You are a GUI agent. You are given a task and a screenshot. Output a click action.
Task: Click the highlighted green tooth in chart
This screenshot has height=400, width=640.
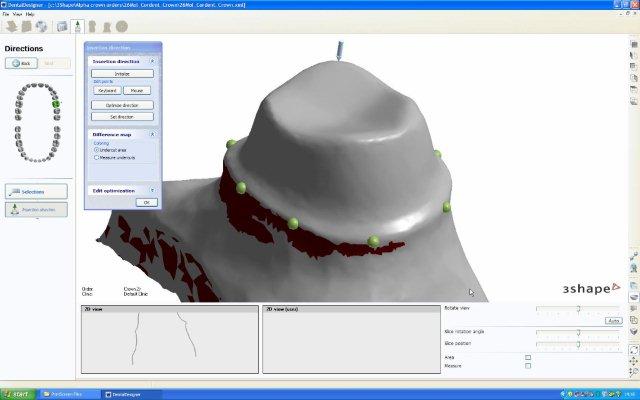pyautogui.click(x=56, y=104)
